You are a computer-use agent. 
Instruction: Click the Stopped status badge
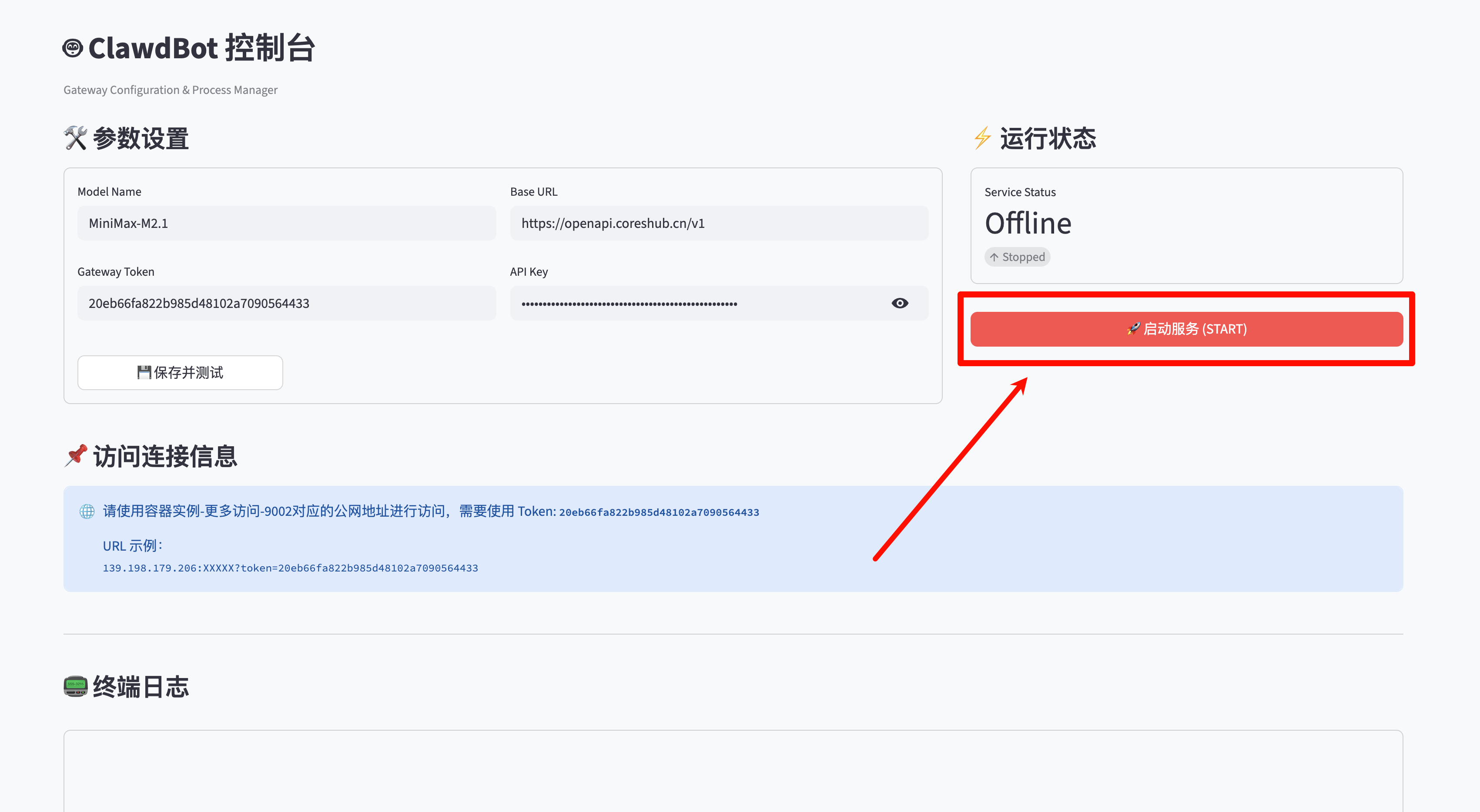[x=1017, y=257]
